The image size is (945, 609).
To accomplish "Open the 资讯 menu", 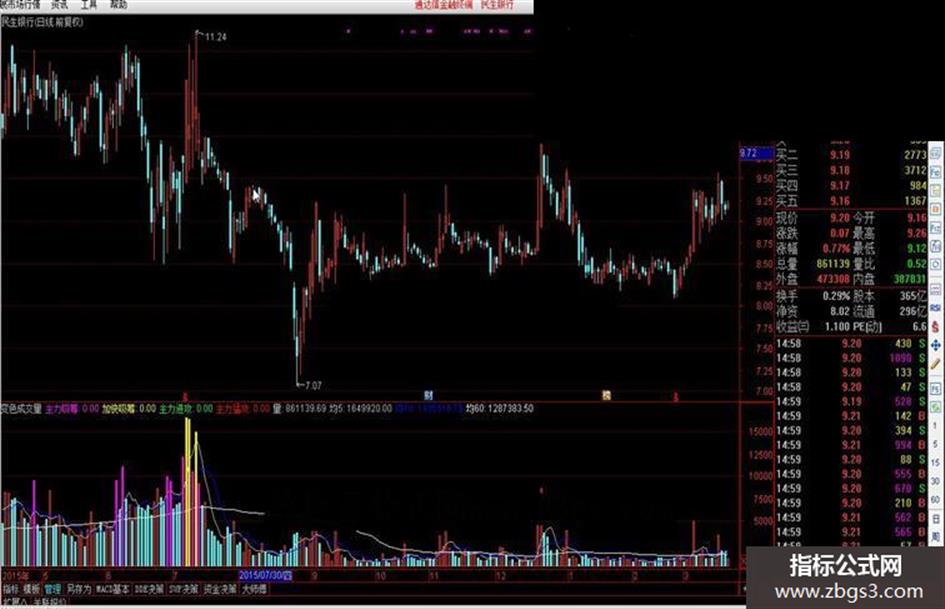I will [59, 4].
